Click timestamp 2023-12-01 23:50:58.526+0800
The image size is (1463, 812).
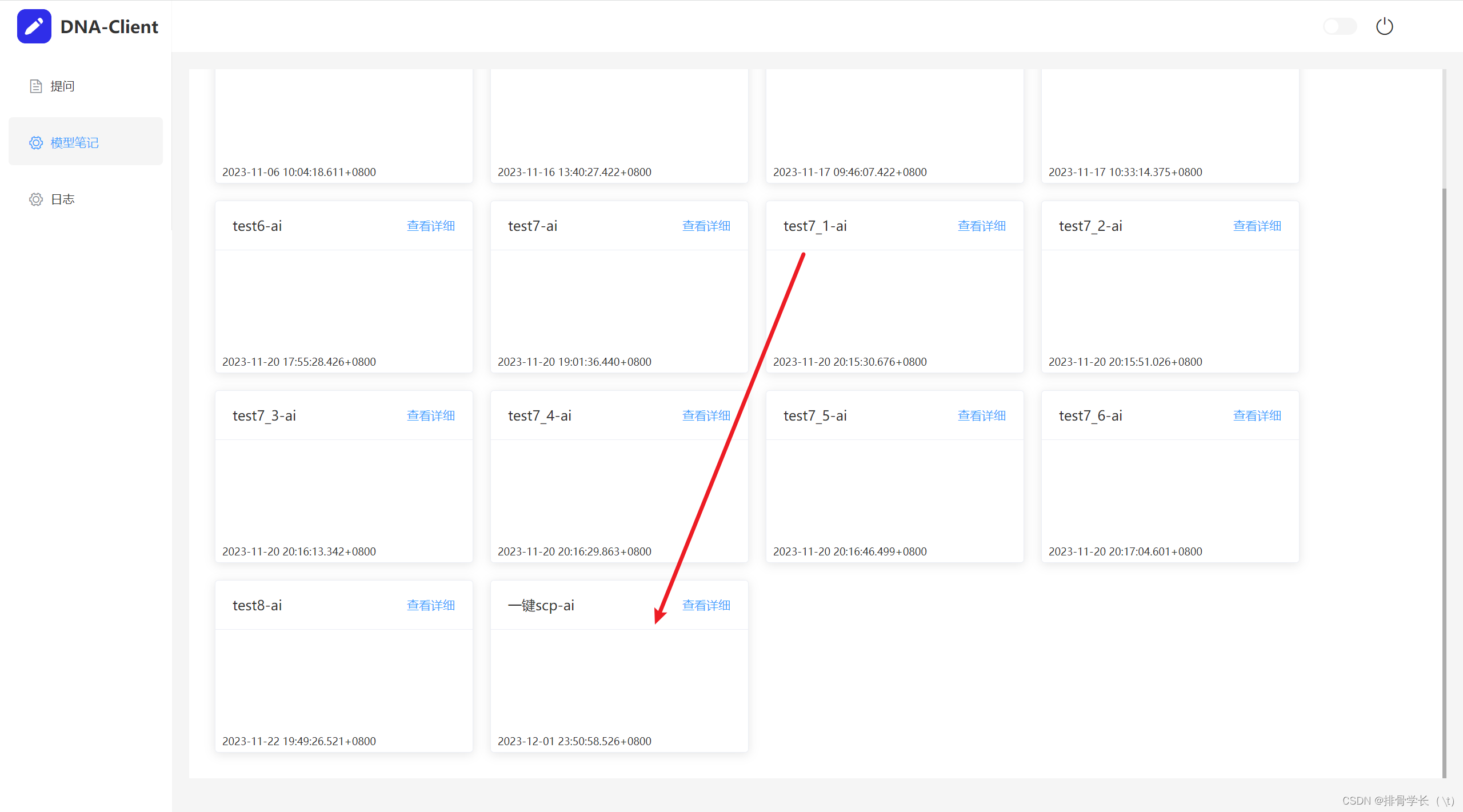(574, 741)
